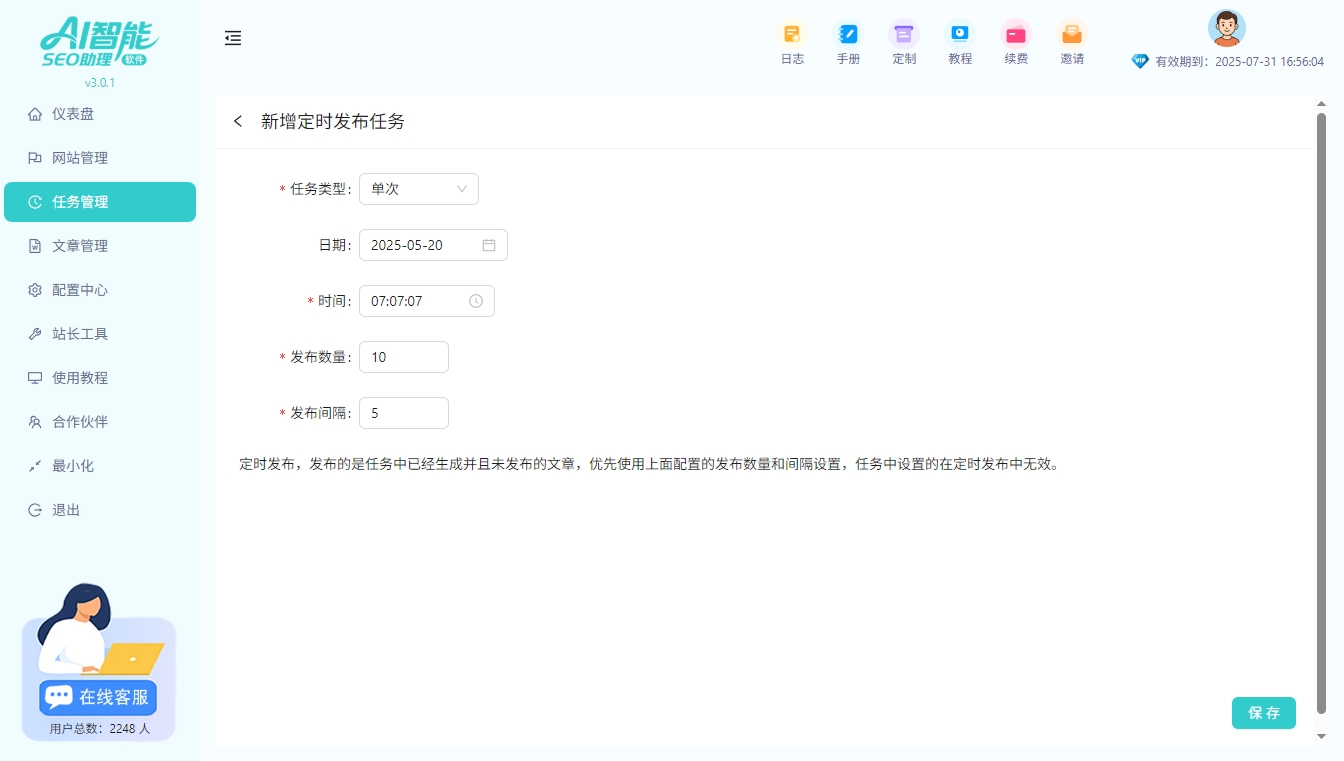Click the VIP diamond badge
This screenshot has height=761, width=1344.
pyautogui.click(x=1139, y=61)
